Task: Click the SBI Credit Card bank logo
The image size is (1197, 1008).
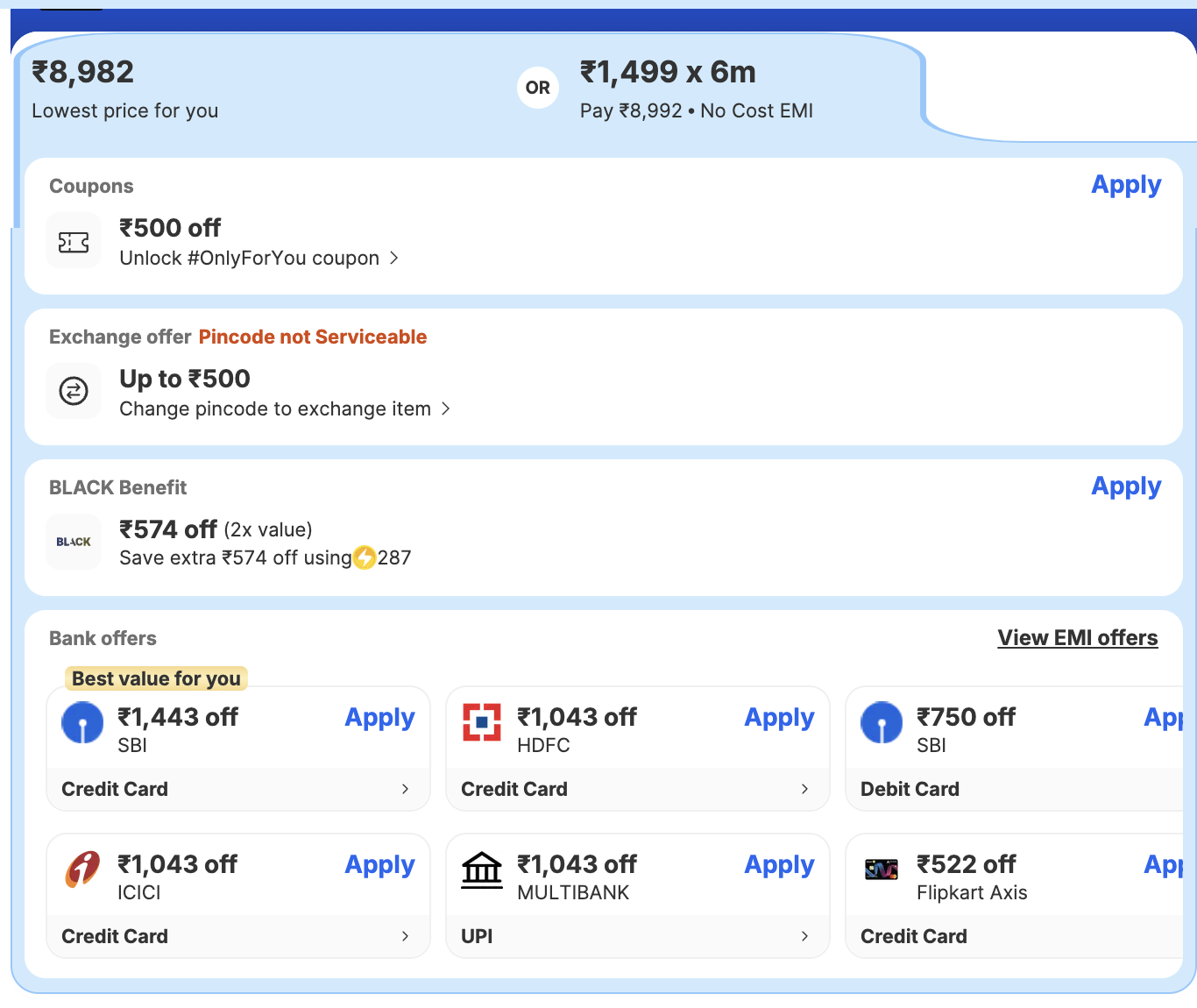Action: [x=82, y=723]
